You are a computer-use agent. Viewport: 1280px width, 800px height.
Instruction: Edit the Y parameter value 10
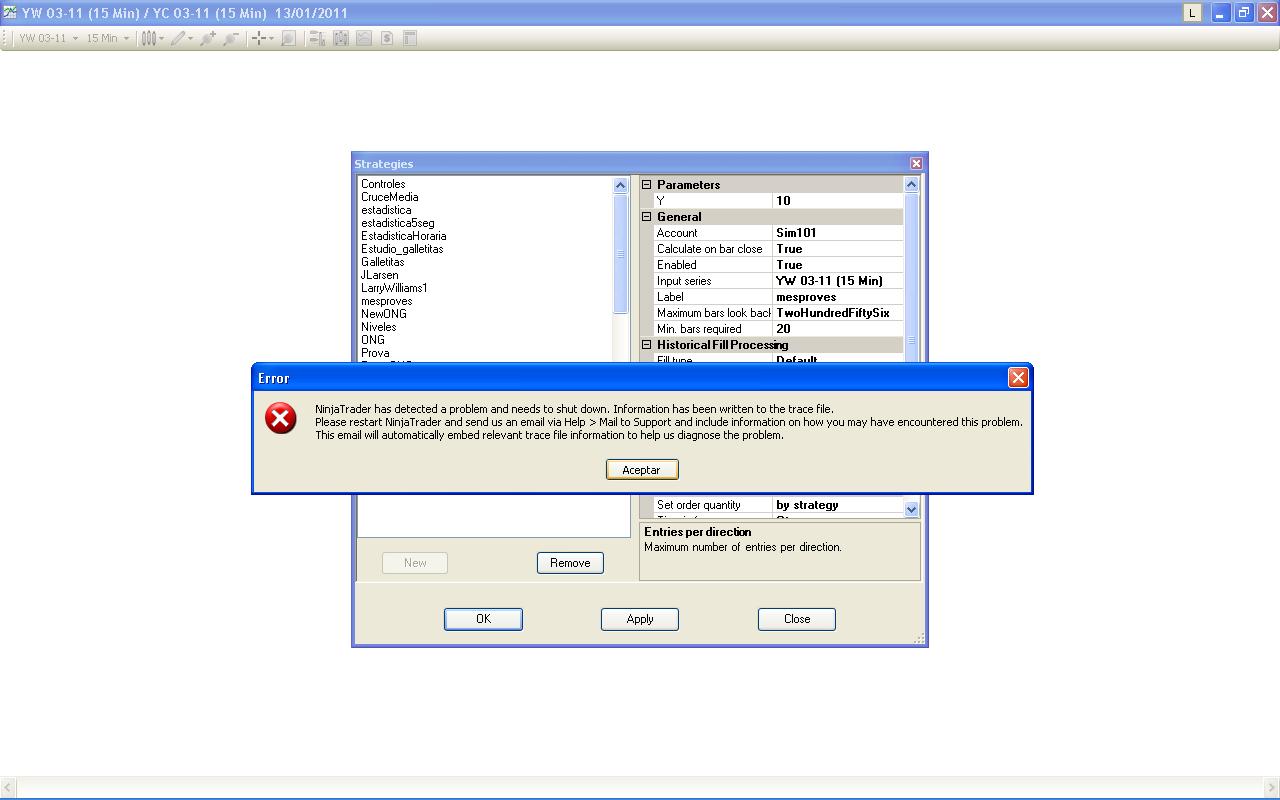click(838, 201)
